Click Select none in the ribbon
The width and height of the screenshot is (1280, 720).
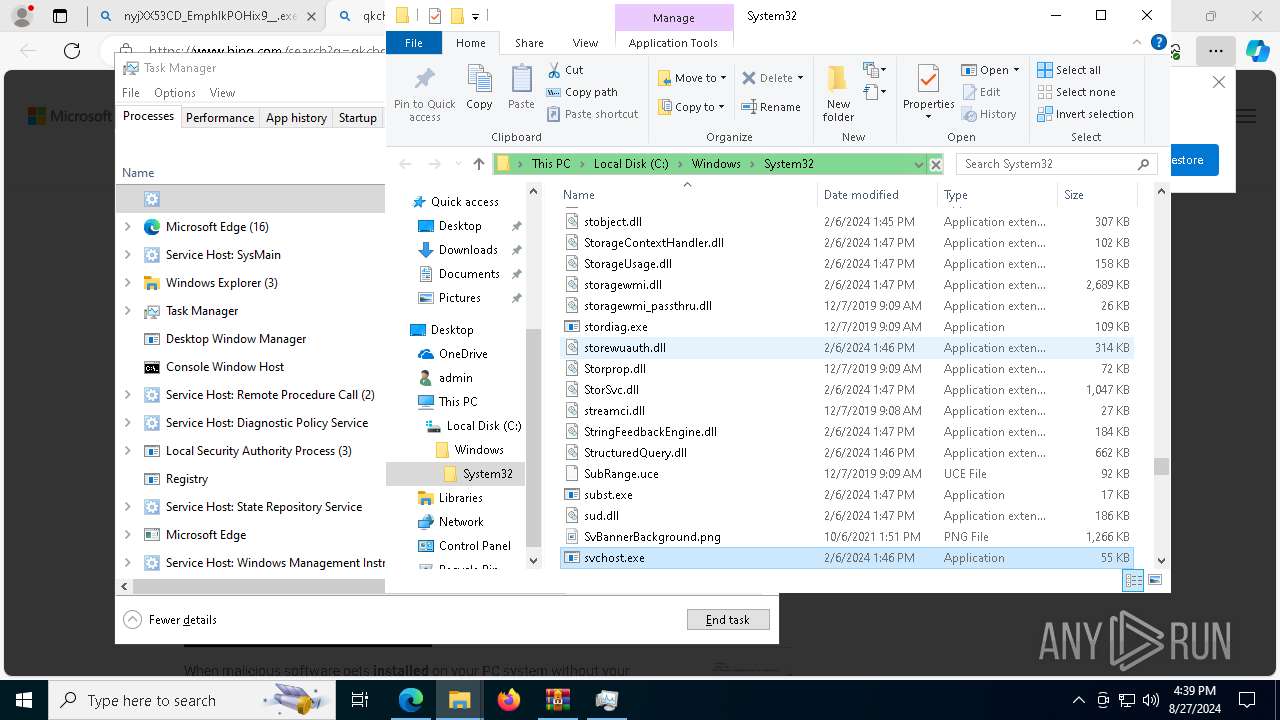[x=1076, y=92]
